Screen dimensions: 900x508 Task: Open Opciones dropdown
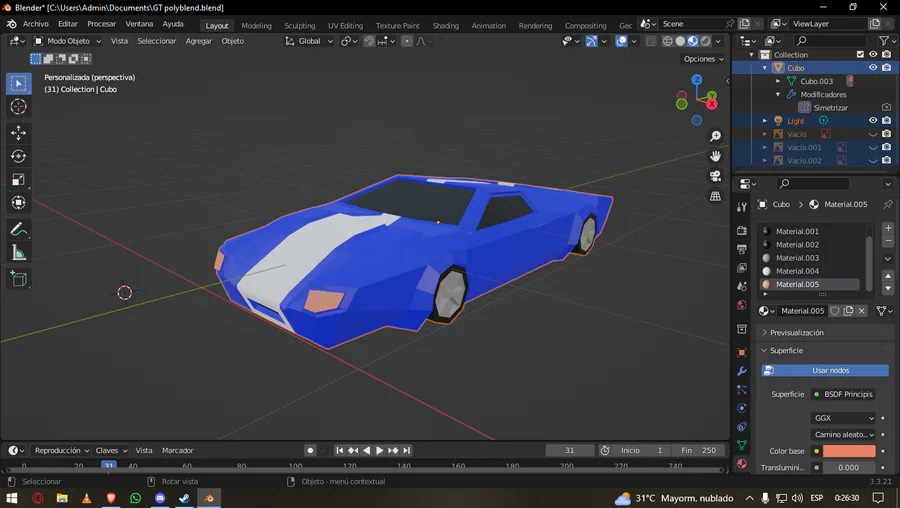pos(704,59)
